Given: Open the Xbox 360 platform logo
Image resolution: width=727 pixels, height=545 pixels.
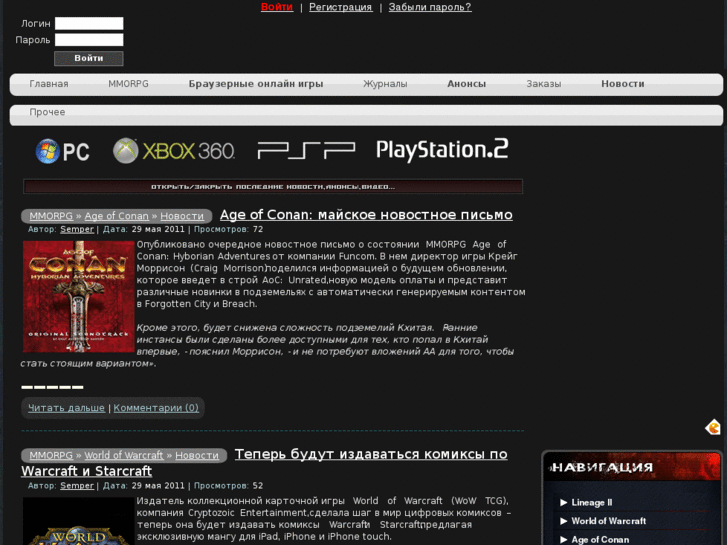Looking at the screenshot, I should click(174, 151).
